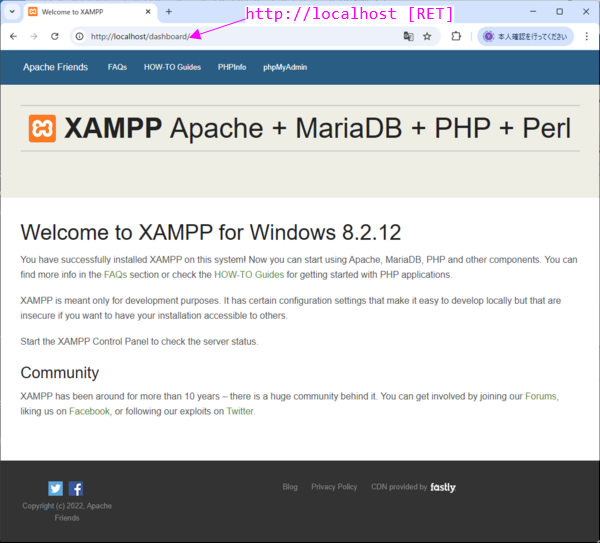600x543 pixels.
Task: Click the profile verification button in toolbar
Action: (x=524, y=36)
